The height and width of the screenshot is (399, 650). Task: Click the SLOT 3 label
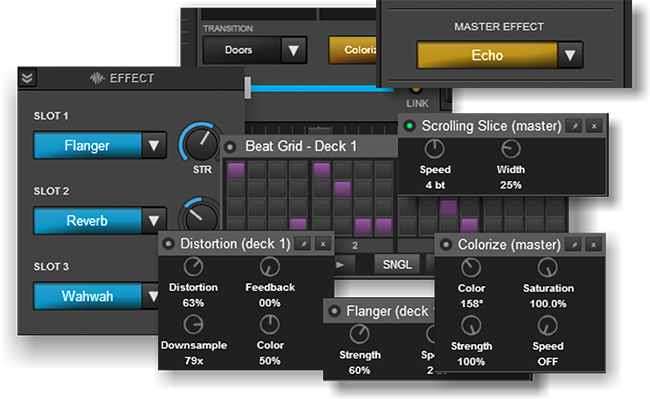[51, 266]
